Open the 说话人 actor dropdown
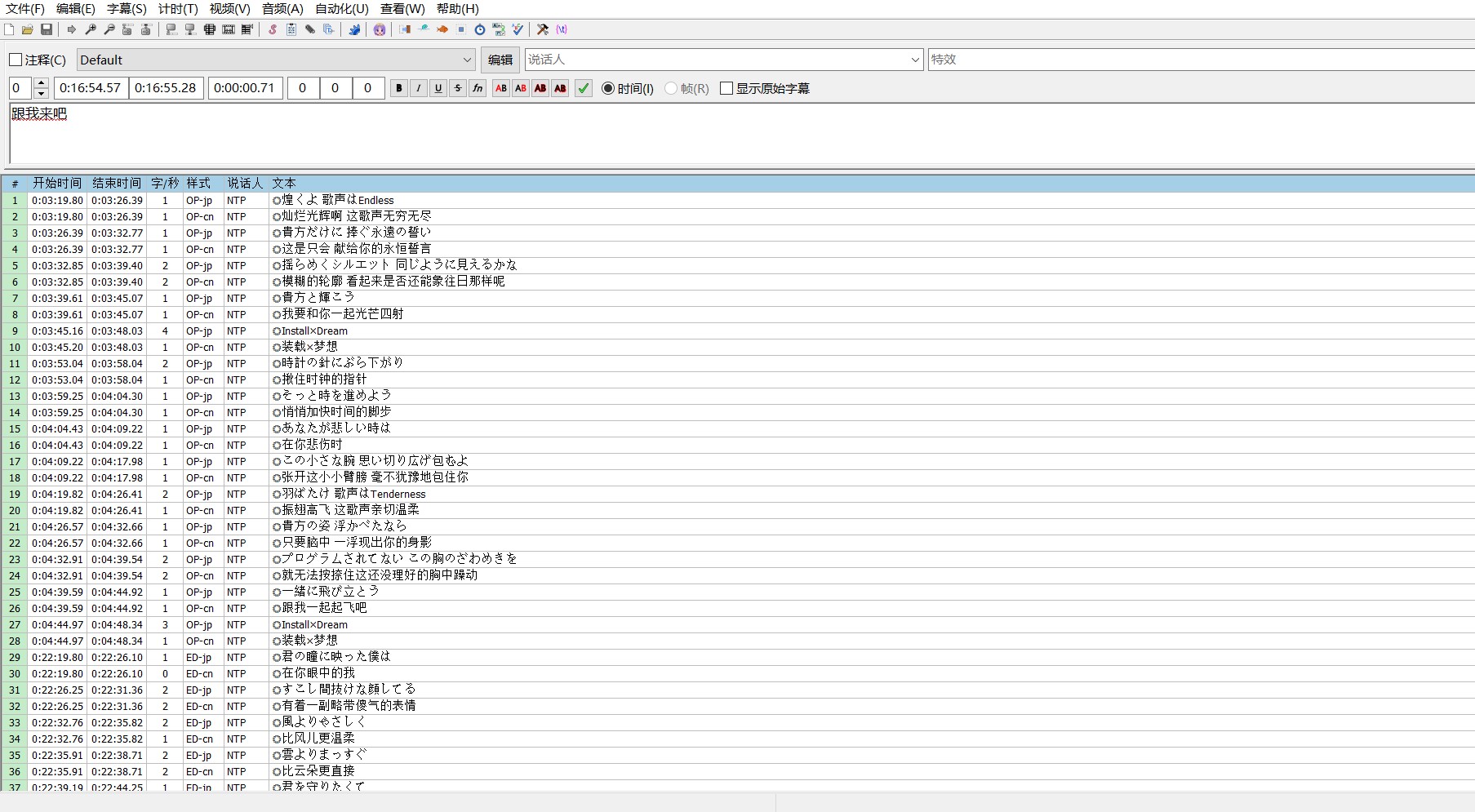The width and height of the screenshot is (1475, 812). pyautogui.click(x=915, y=60)
